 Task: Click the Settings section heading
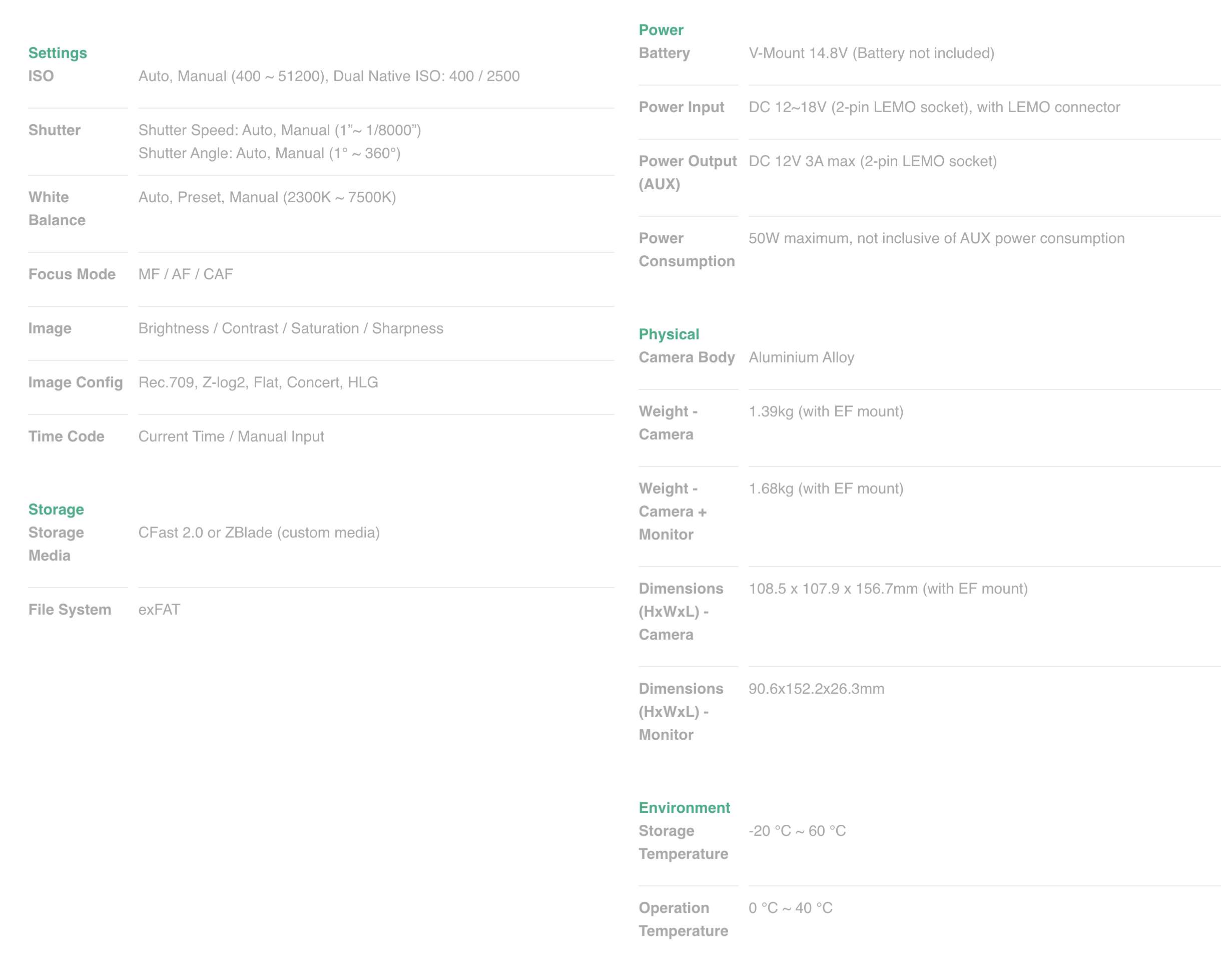coord(57,53)
